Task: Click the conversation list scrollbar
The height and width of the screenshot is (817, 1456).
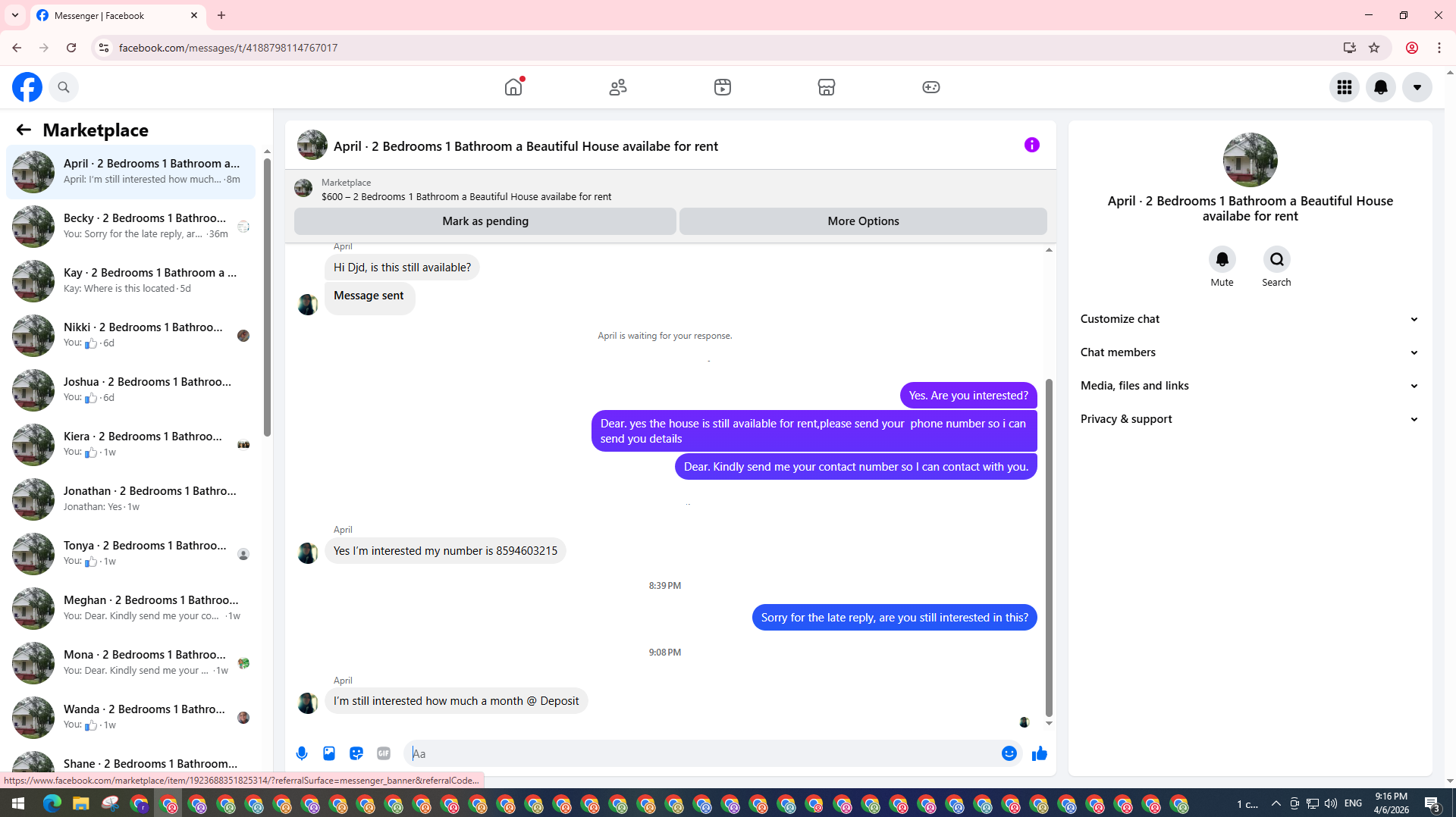Action: pyautogui.click(x=267, y=296)
